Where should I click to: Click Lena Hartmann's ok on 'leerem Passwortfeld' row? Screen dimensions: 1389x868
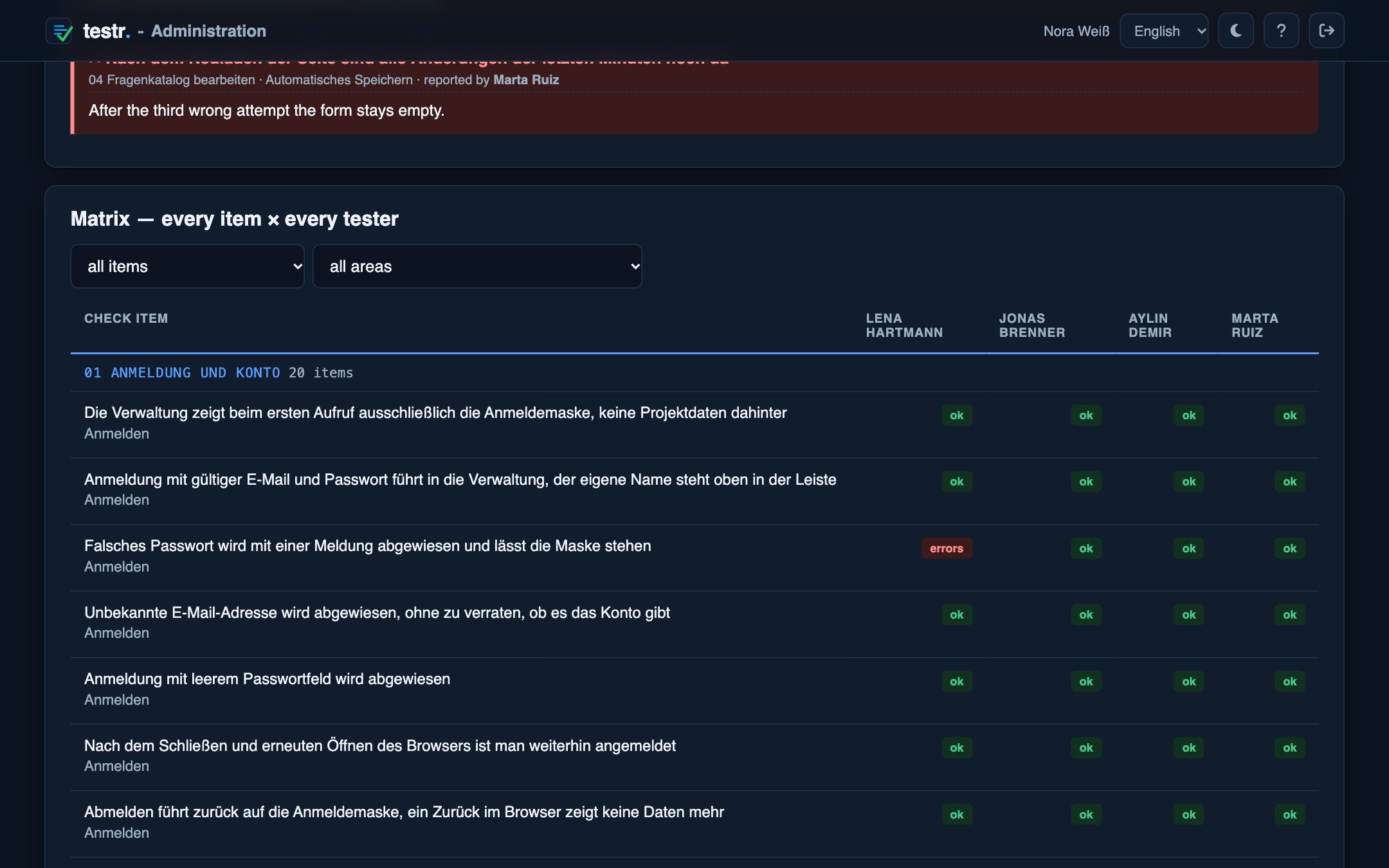pos(957,682)
